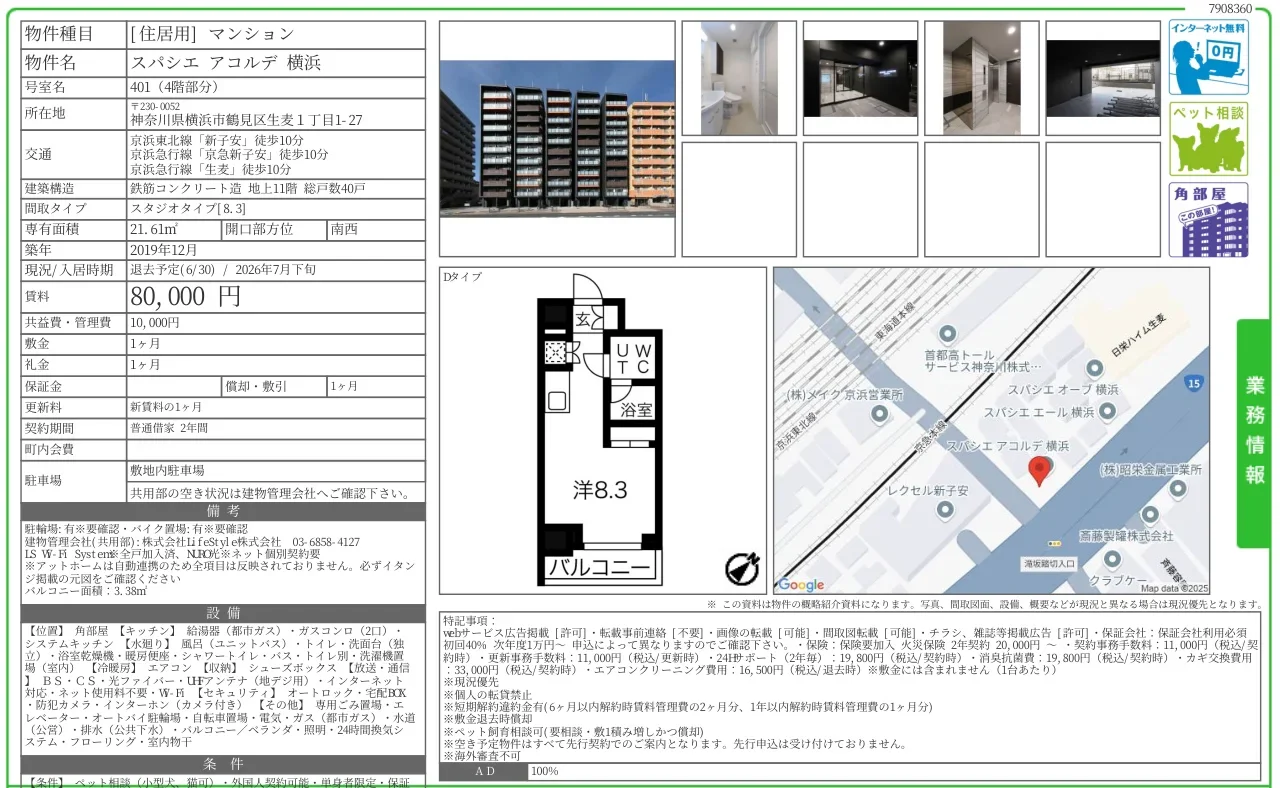This screenshot has height=788, width=1280.
Task: Open the main building exterior photo
Action: [x=557, y=139]
